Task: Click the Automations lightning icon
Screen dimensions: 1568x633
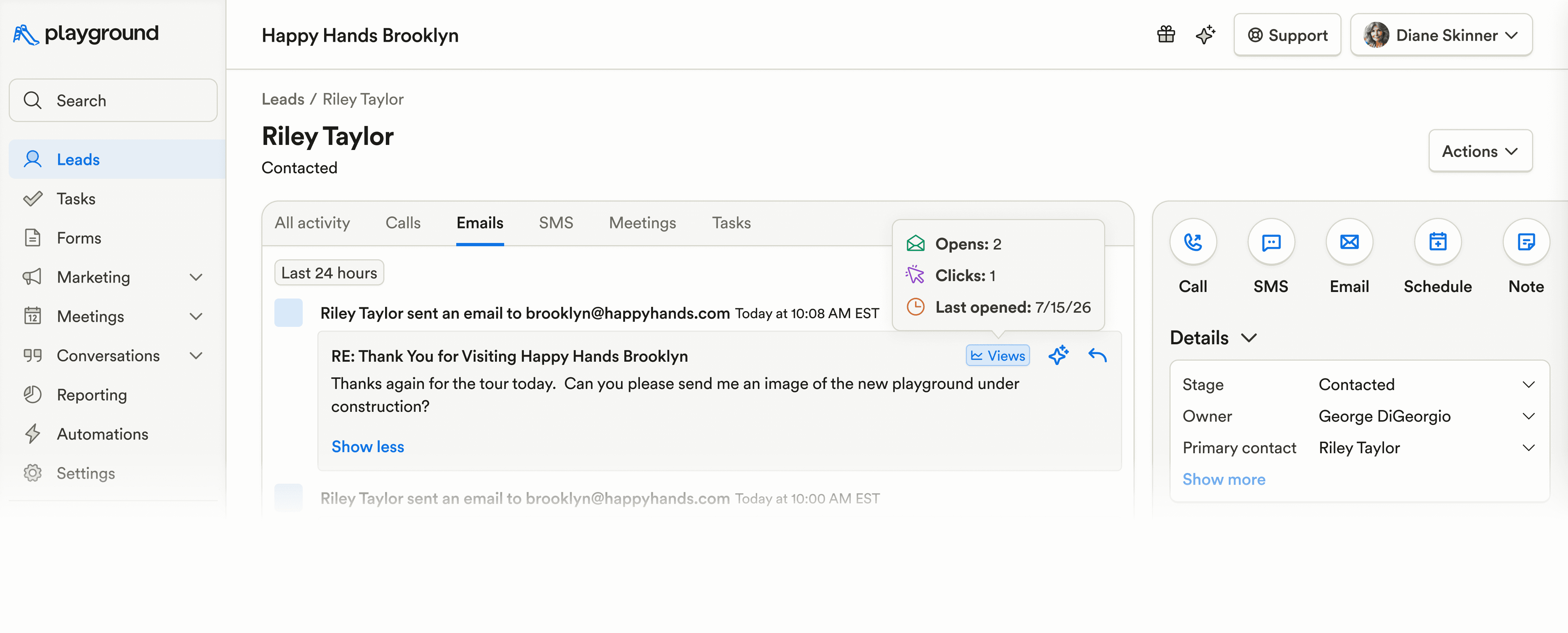Action: pyautogui.click(x=32, y=434)
